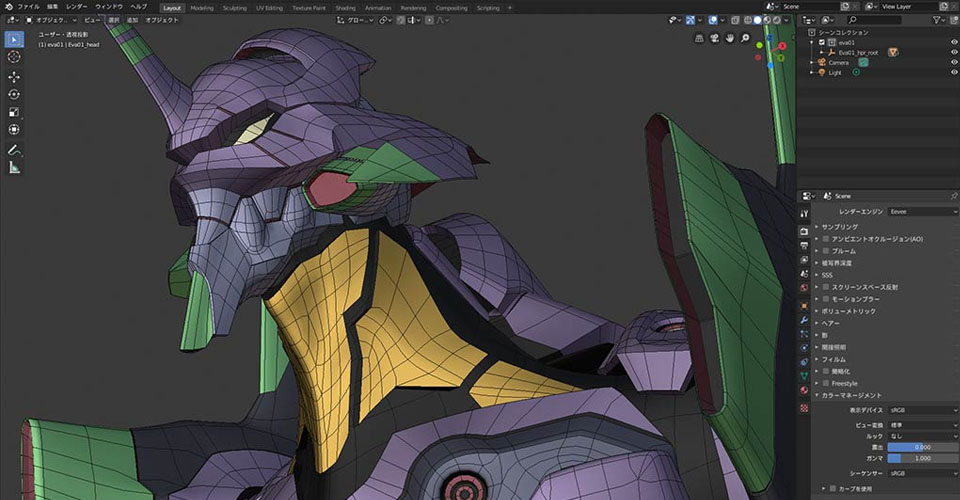Enable the Freestyle checkbox
The image size is (960, 500).
tap(826, 383)
